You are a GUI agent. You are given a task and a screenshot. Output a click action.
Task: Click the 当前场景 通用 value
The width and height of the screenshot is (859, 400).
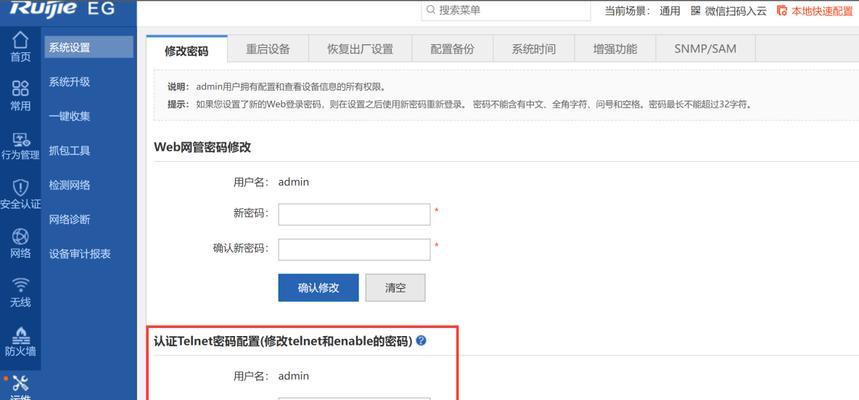point(669,11)
